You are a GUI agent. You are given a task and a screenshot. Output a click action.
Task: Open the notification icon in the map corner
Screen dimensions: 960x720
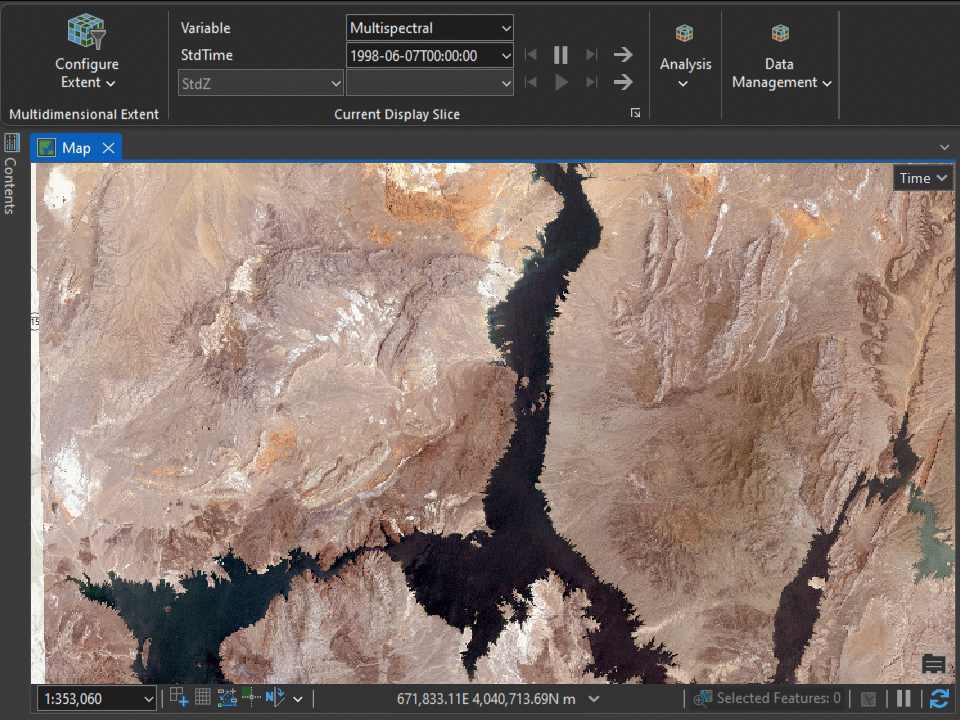tap(934, 663)
